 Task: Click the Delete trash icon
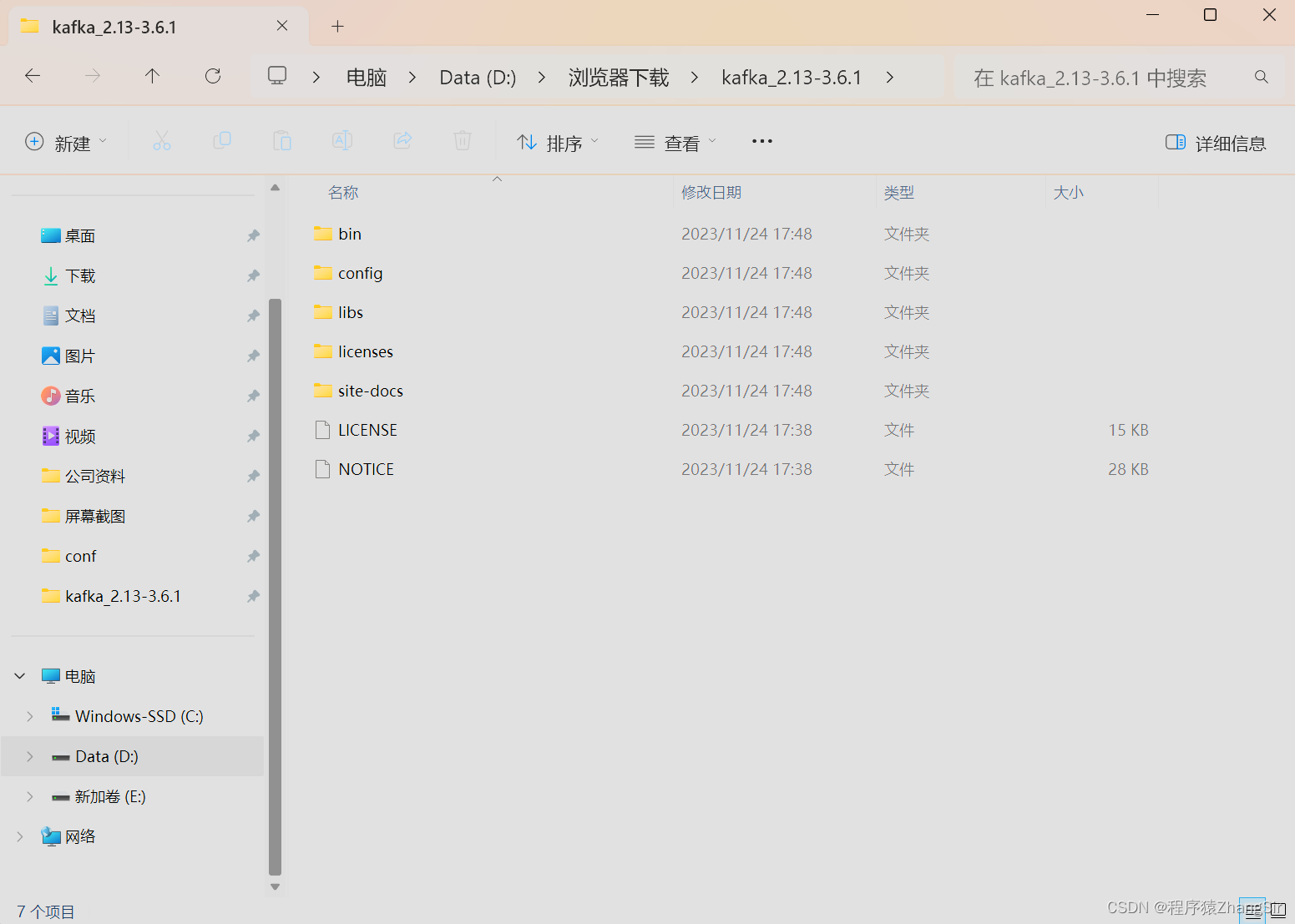(463, 141)
